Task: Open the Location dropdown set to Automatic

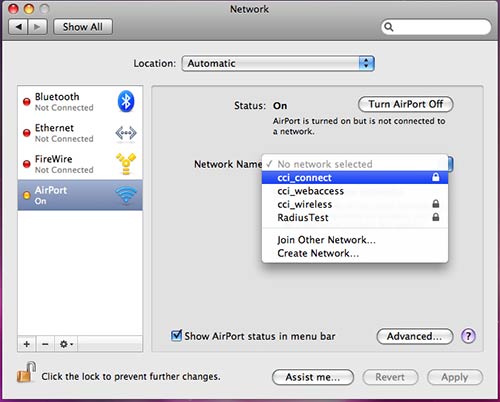Action: click(278, 63)
